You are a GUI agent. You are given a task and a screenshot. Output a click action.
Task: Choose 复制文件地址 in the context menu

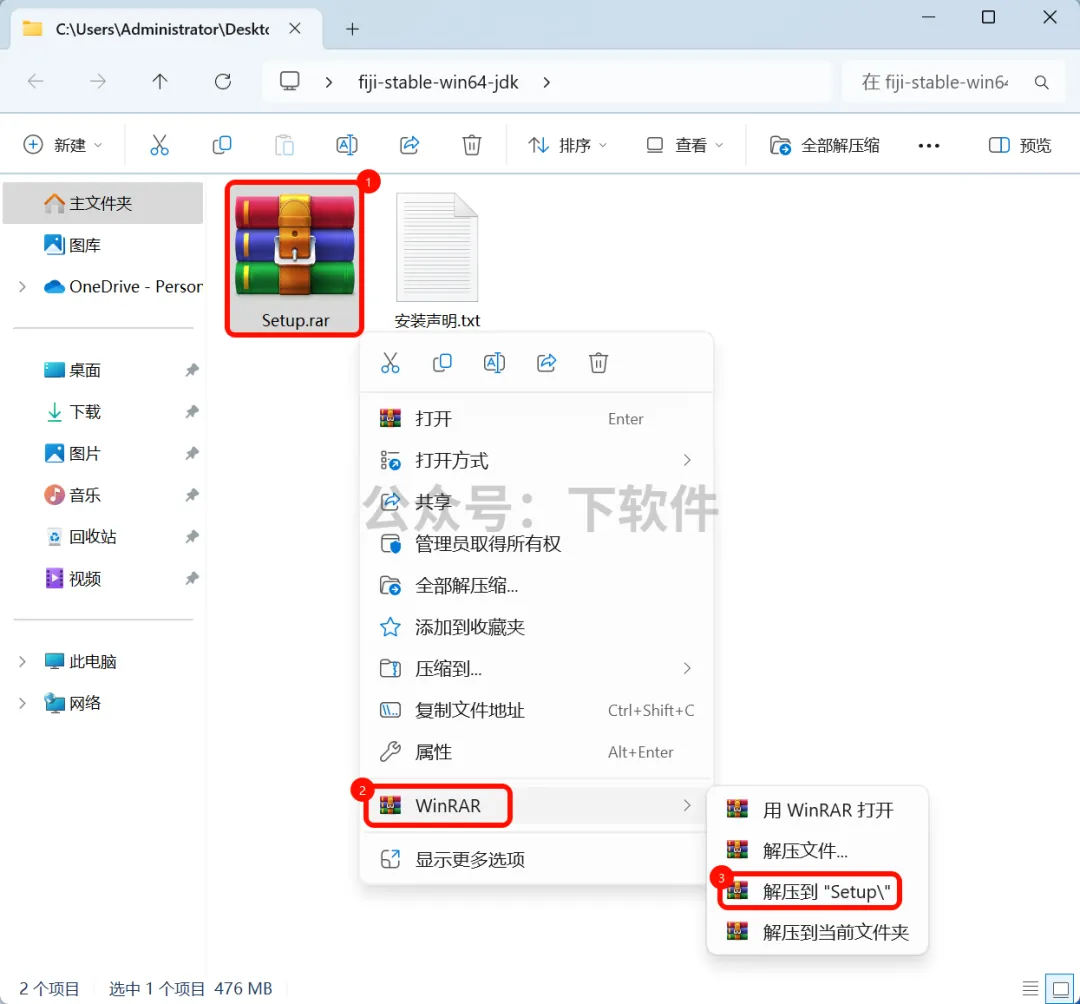click(x=537, y=710)
